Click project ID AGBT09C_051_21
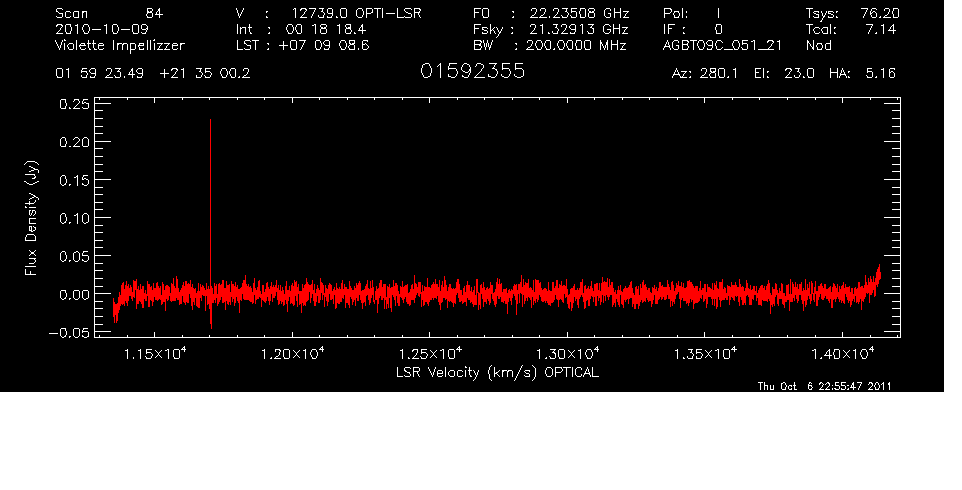 coord(722,45)
